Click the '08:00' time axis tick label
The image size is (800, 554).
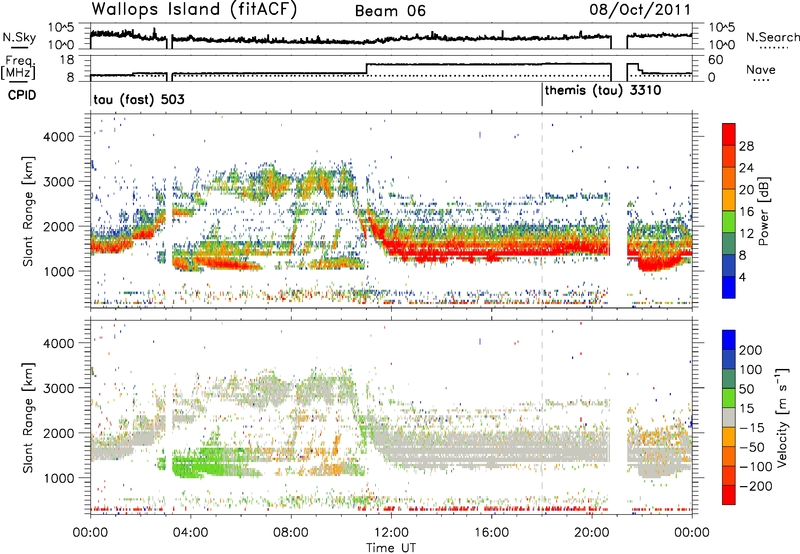click(x=291, y=533)
